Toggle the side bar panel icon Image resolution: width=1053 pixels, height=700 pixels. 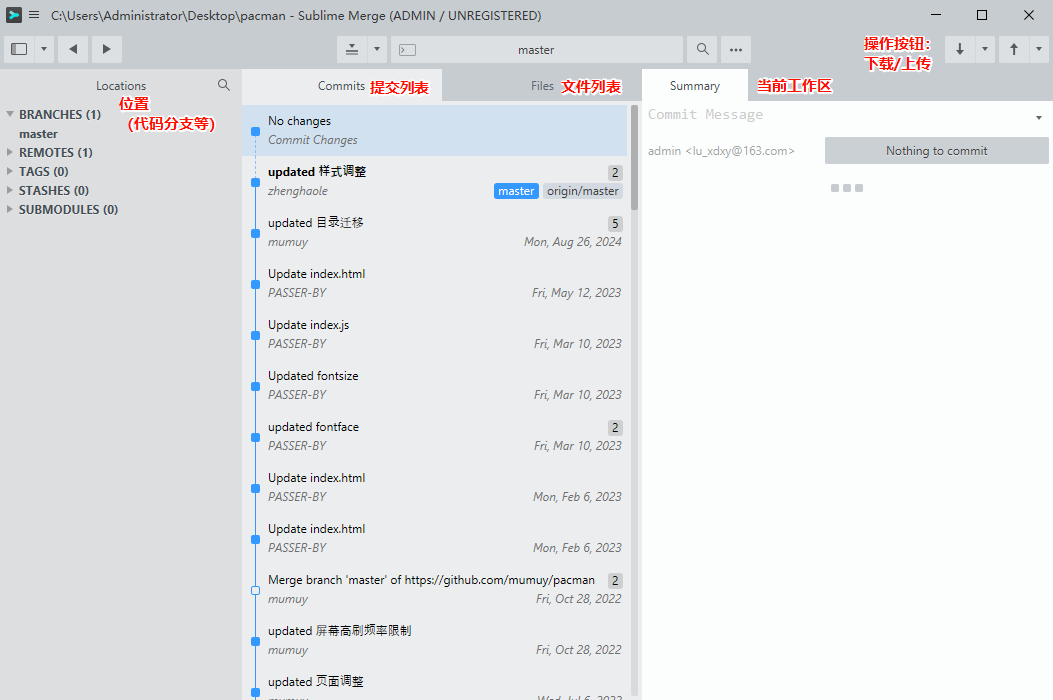coord(19,49)
